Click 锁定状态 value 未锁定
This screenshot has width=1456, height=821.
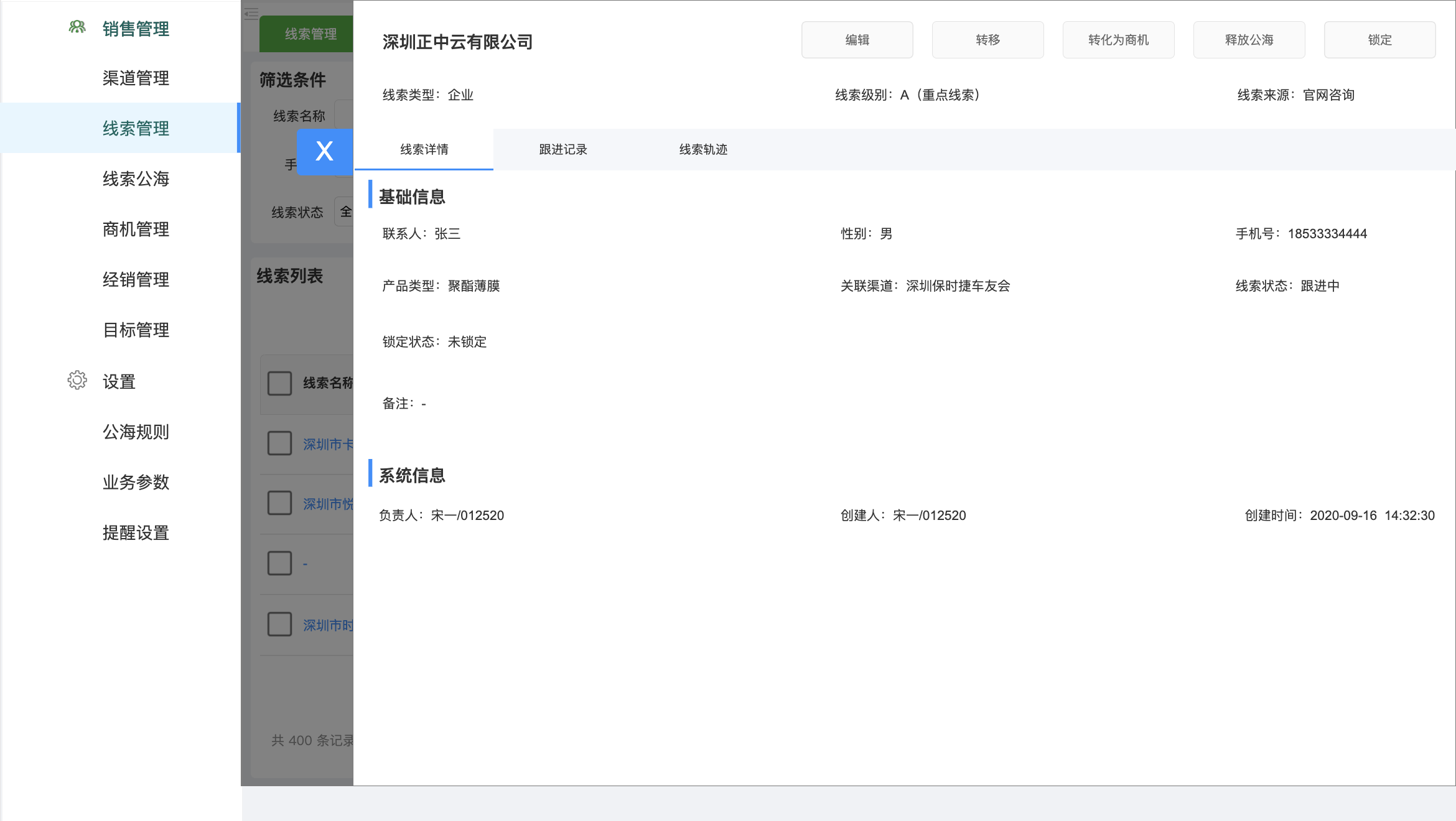coord(467,342)
